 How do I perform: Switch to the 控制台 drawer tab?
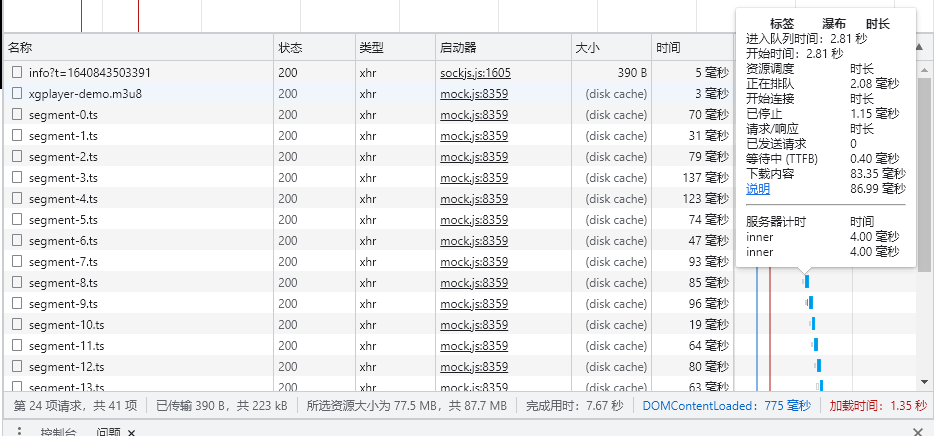click(x=58, y=432)
